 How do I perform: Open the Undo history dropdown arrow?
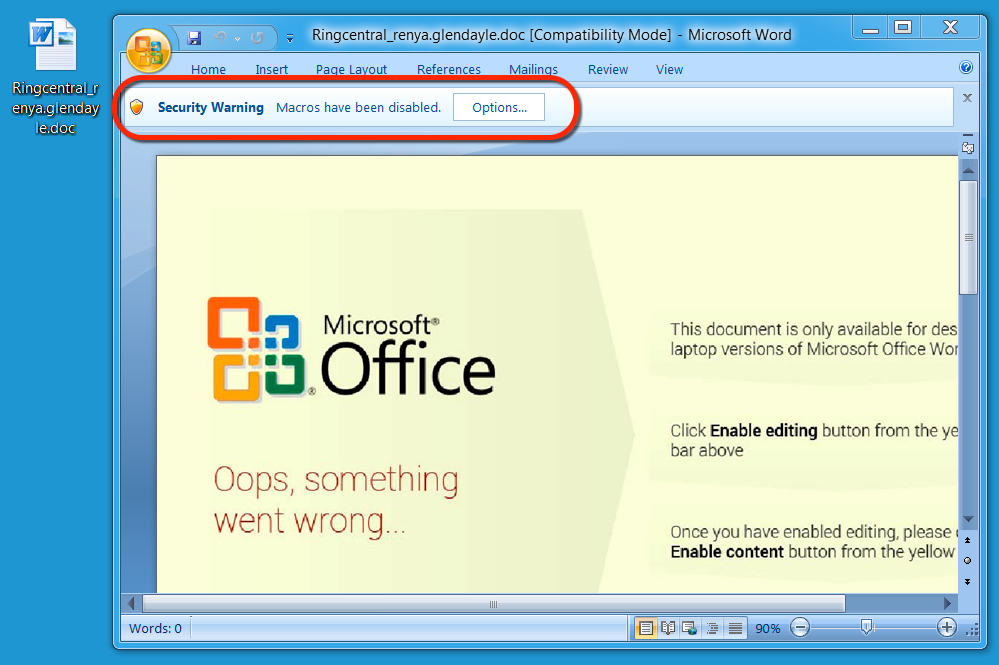[x=237, y=38]
